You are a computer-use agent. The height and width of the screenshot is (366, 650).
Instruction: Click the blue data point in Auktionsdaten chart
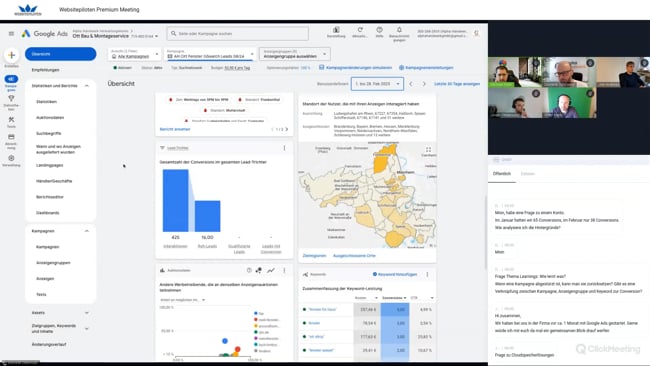pos(225,341)
